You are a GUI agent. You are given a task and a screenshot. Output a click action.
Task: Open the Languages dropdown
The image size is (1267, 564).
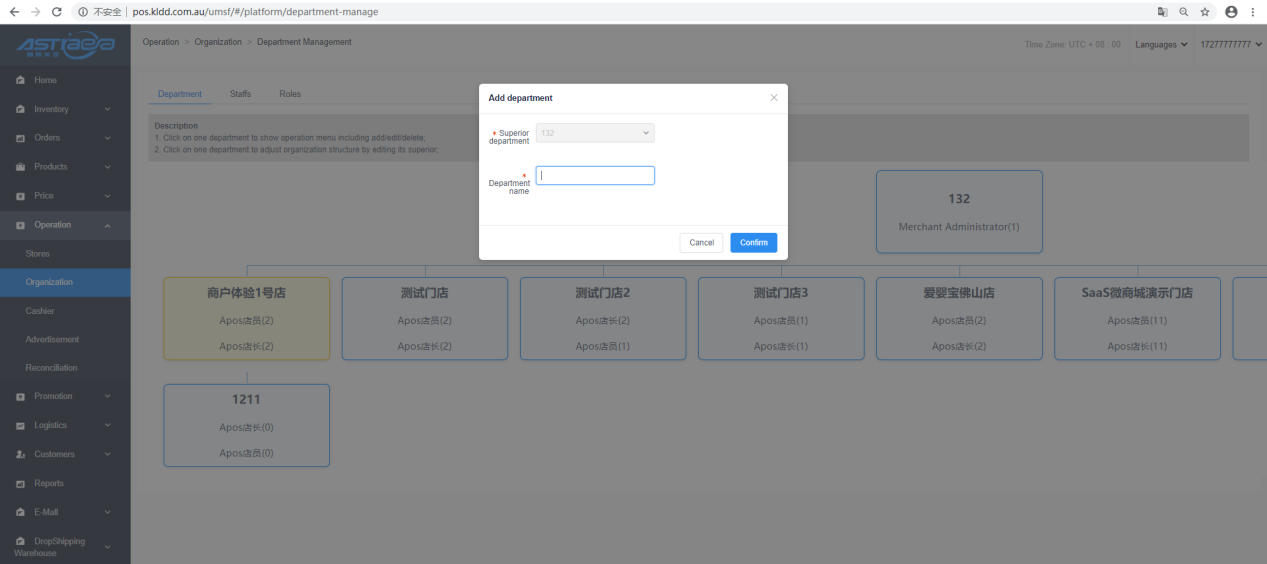(1161, 44)
